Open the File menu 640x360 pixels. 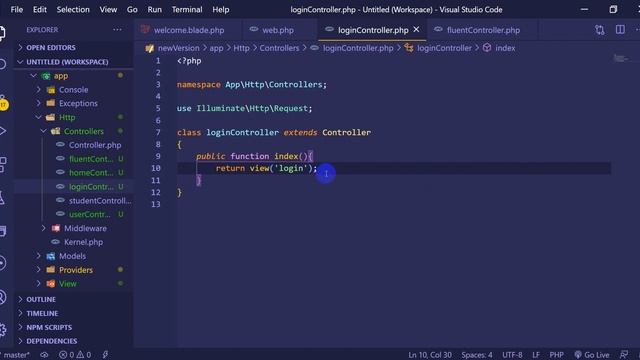click(16, 9)
